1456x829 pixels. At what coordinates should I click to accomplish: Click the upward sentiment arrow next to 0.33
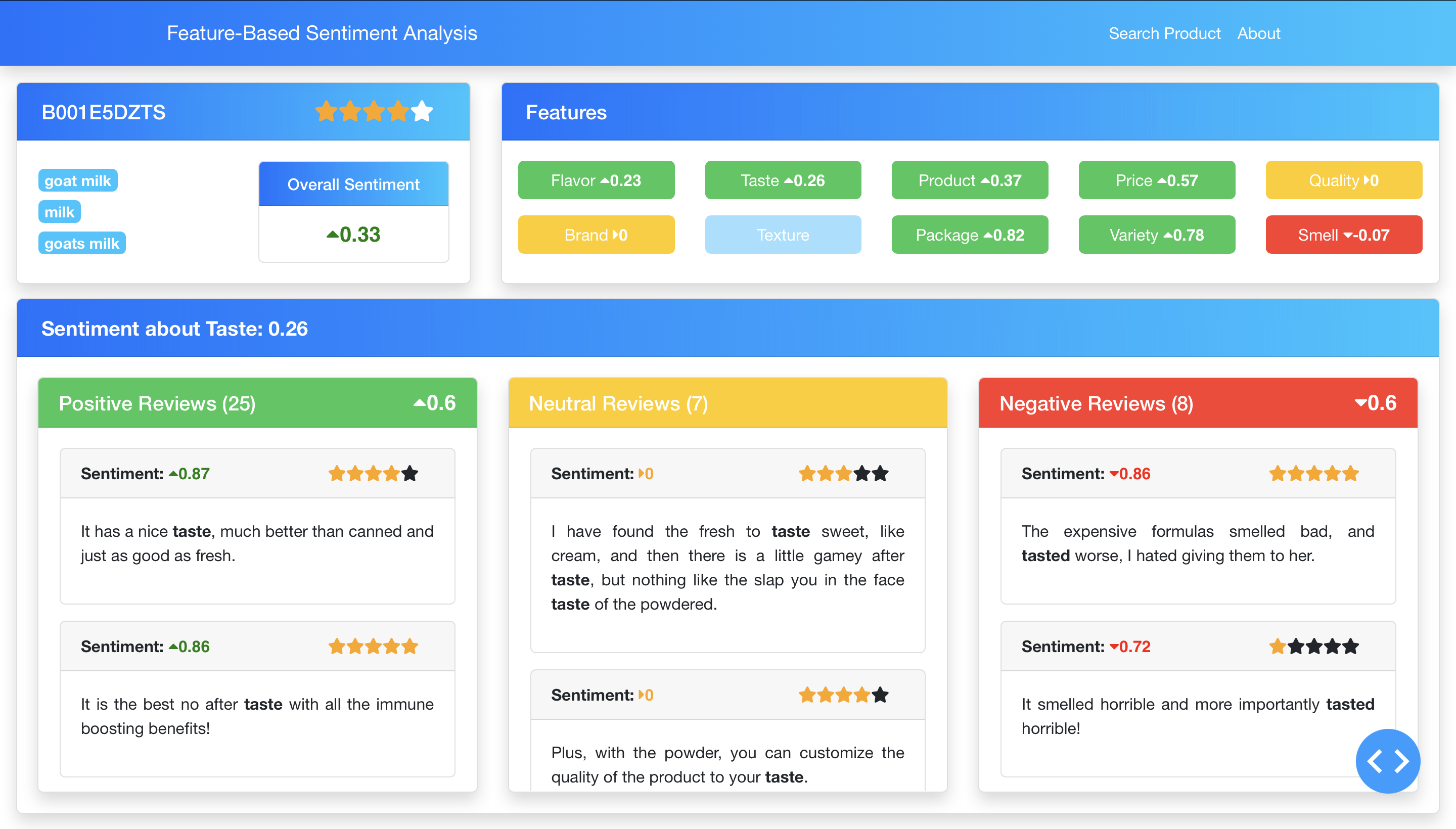click(x=333, y=234)
